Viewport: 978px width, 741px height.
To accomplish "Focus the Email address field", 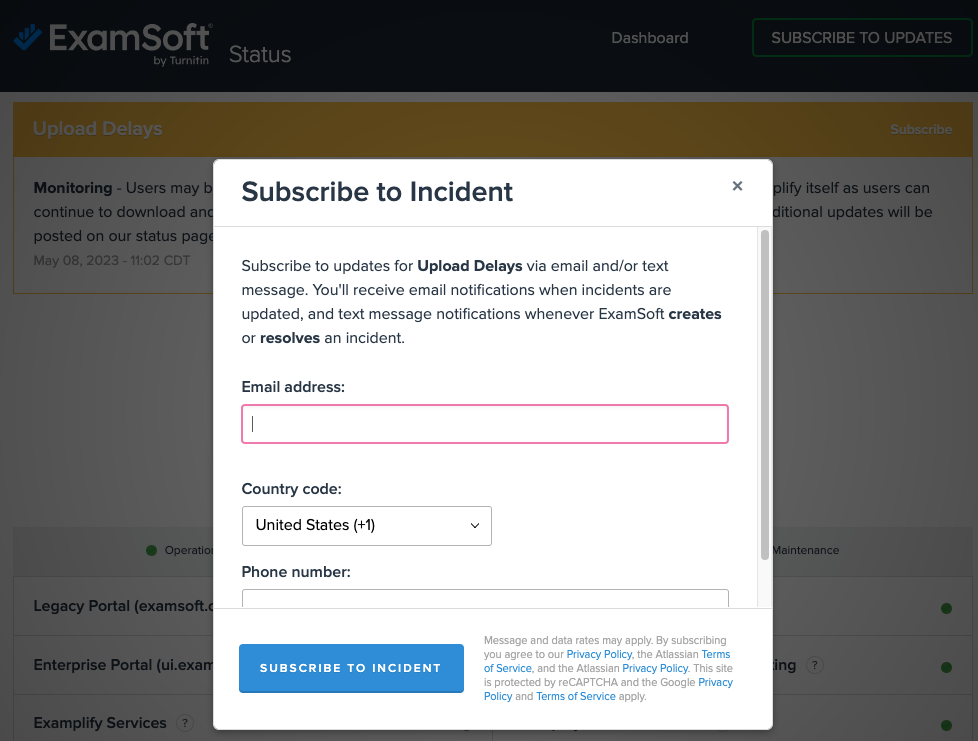I will pyautogui.click(x=485, y=424).
